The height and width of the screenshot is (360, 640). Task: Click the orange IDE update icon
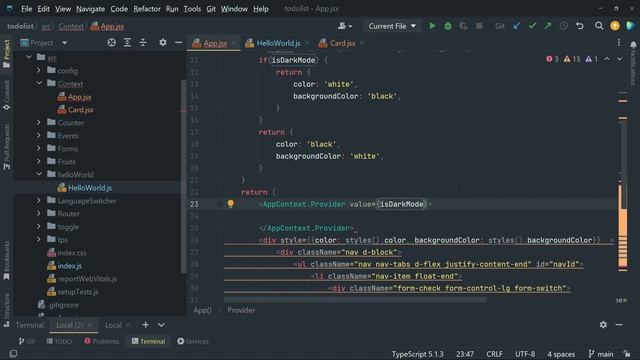(615, 26)
